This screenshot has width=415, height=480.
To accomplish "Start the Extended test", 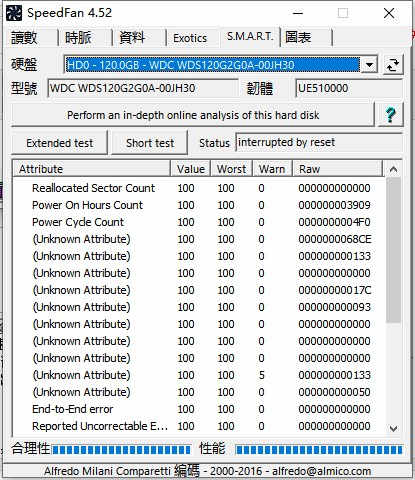I will point(60,143).
